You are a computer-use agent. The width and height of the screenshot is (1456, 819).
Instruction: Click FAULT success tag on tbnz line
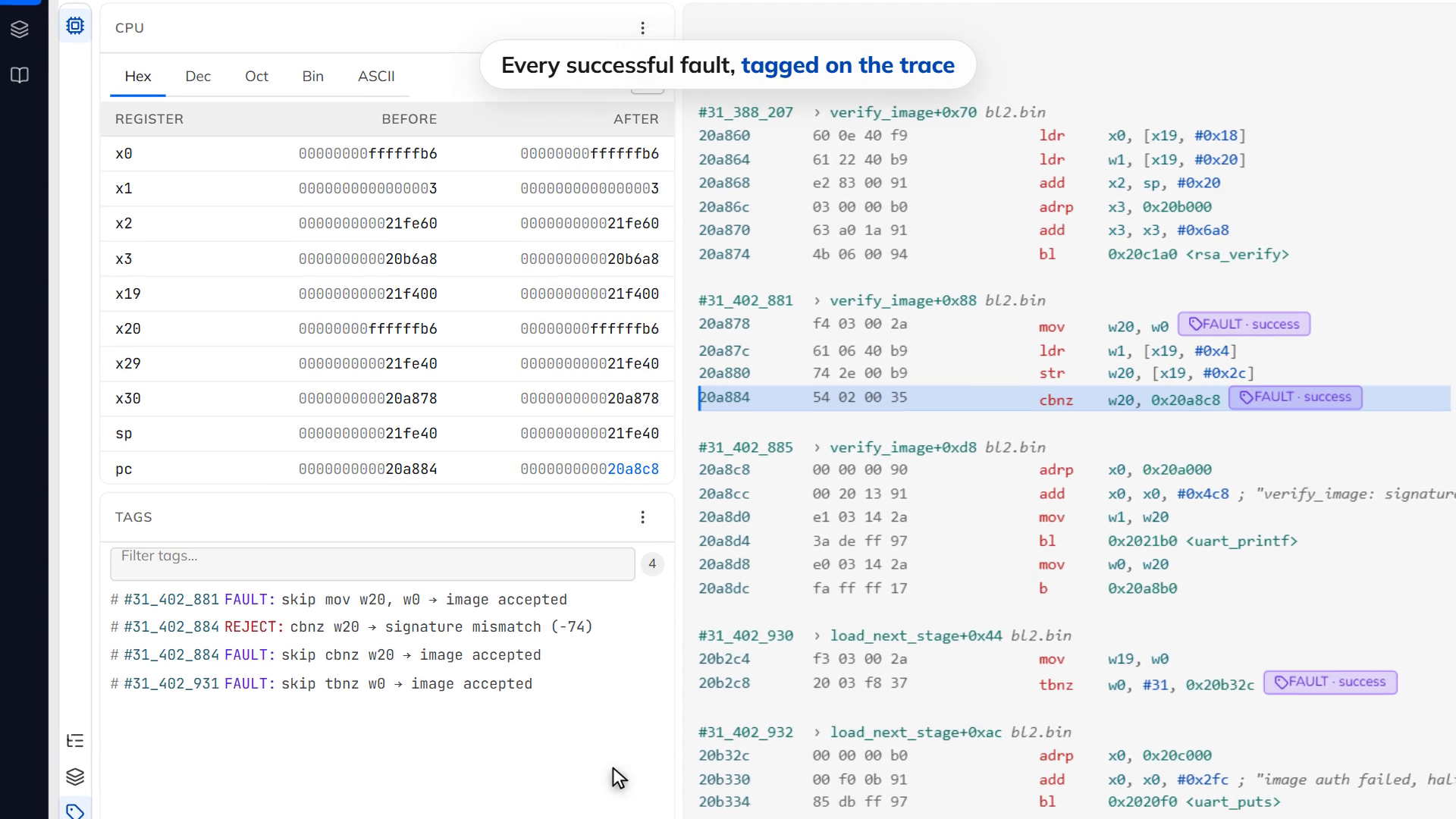[1330, 682]
